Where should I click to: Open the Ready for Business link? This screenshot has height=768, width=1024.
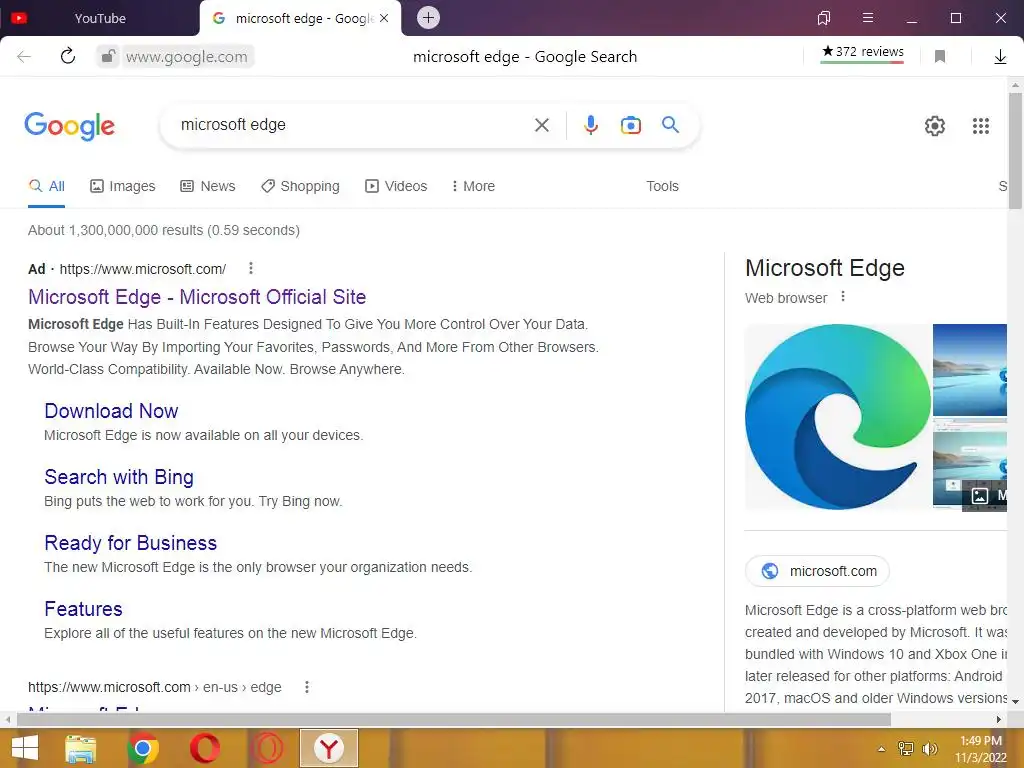coord(131,543)
